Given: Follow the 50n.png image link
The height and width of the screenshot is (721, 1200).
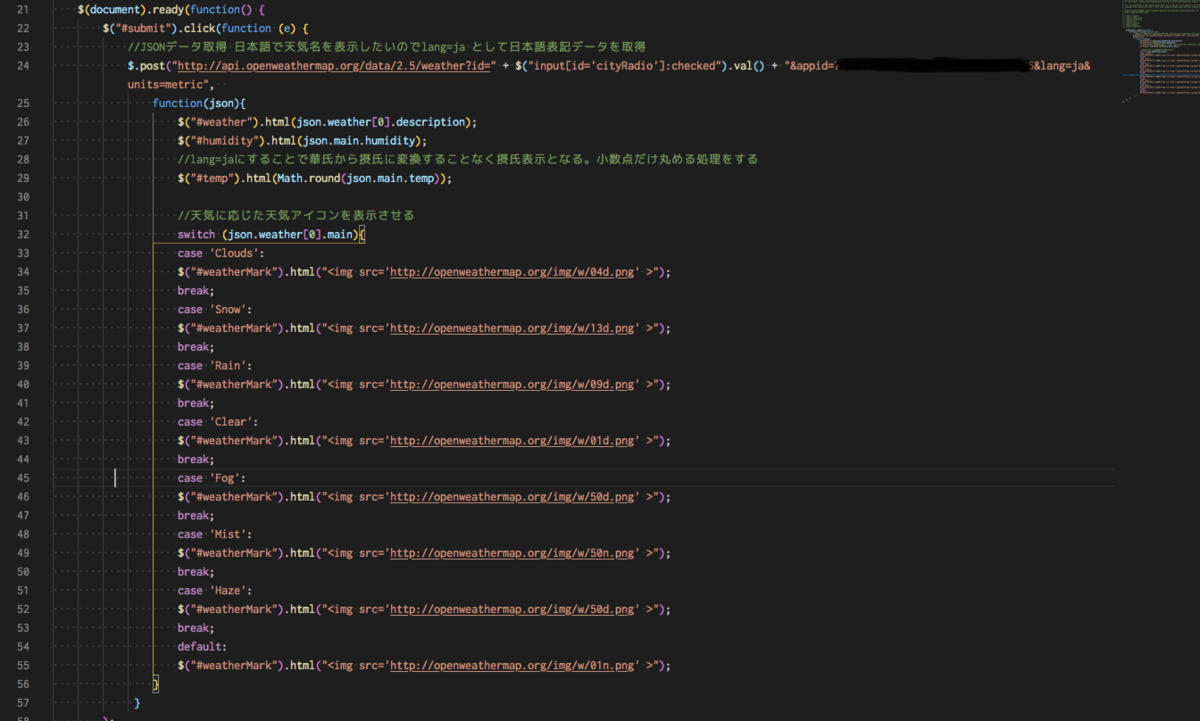Looking at the screenshot, I should (513, 553).
